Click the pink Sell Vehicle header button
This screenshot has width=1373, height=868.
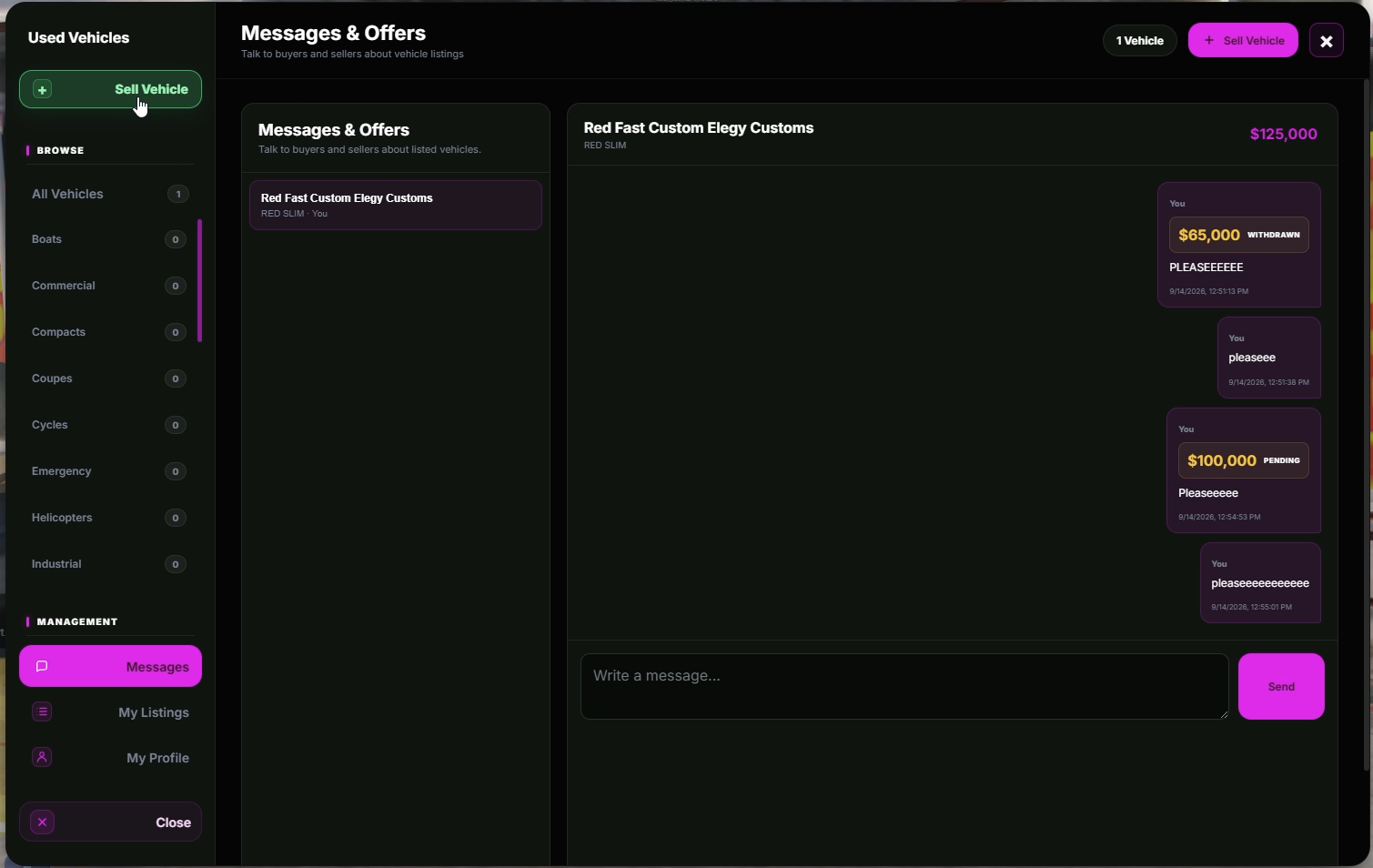pos(1243,40)
